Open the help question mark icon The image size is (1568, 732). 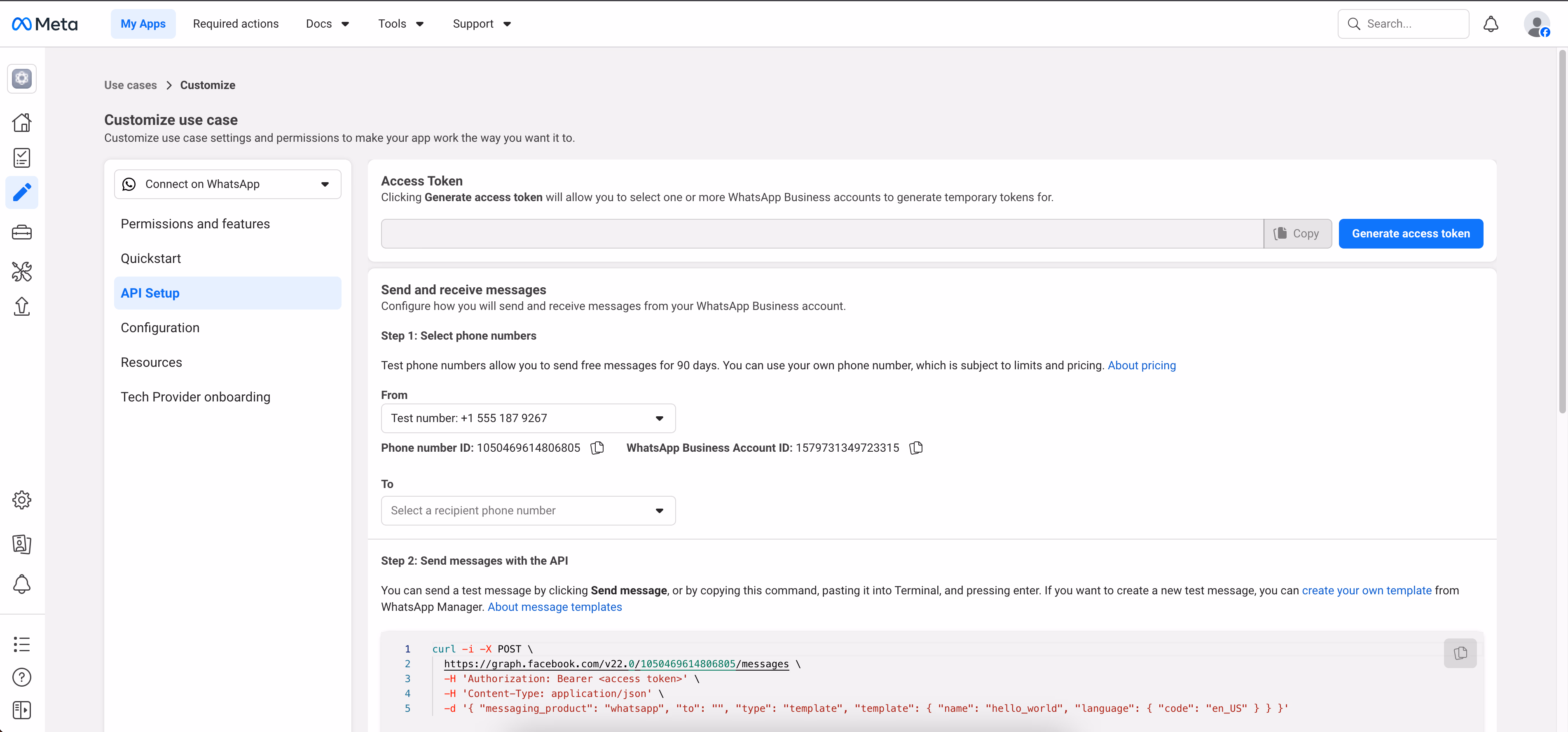click(x=22, y=677)
